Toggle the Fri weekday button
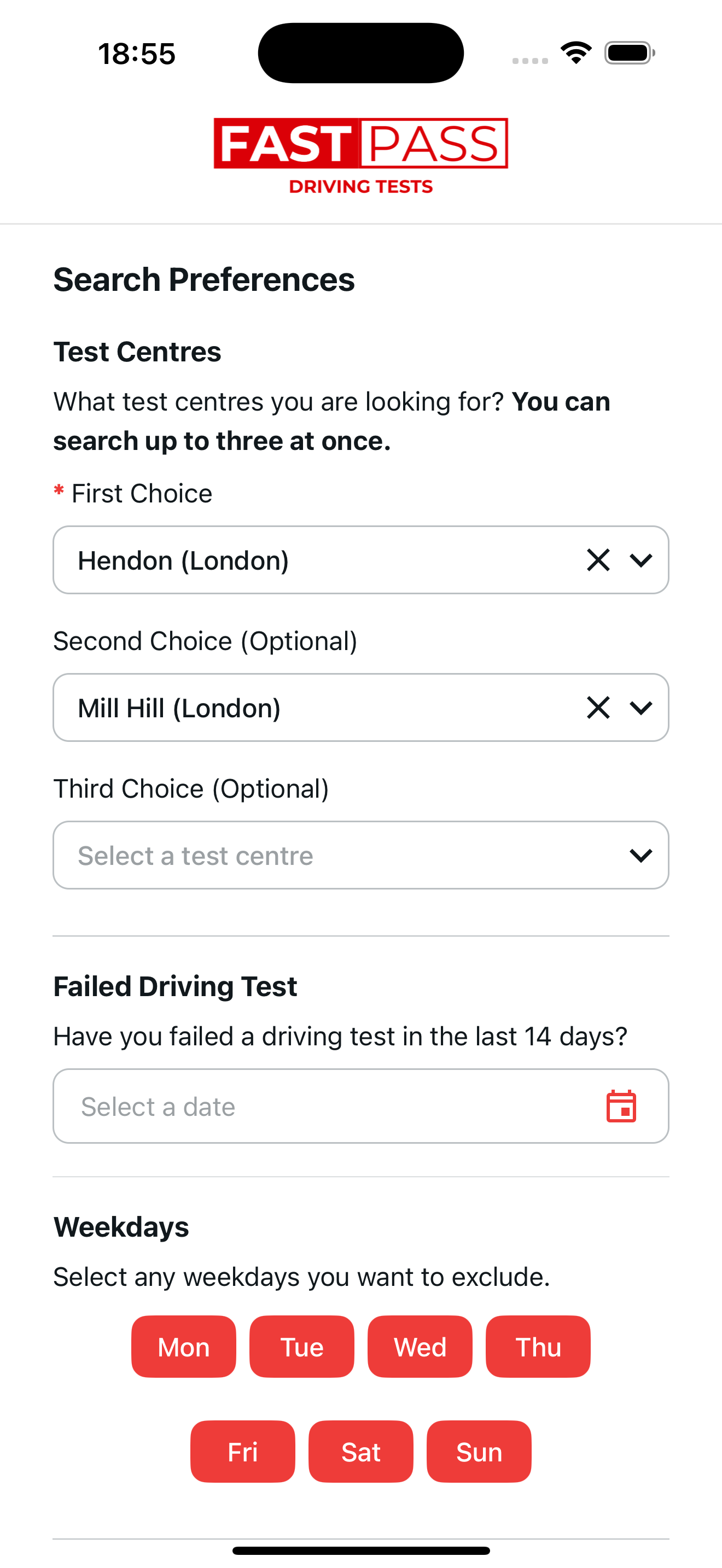The width and height of the screenshot is (722, 1568). (242, 1452)
